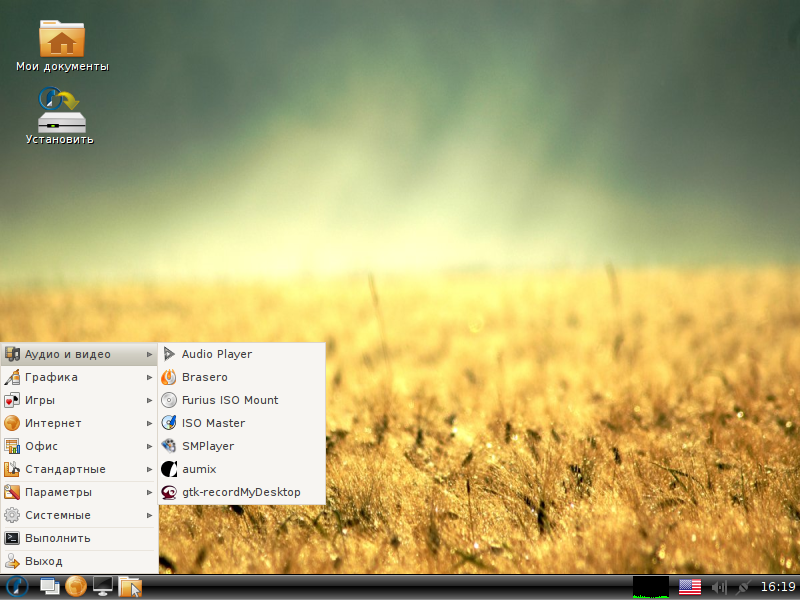Viewport: 800px width, 600px height.
Task: Click the show desktop windows icon on taskbar
Action: pyautogui.click(x=49, y=587)
